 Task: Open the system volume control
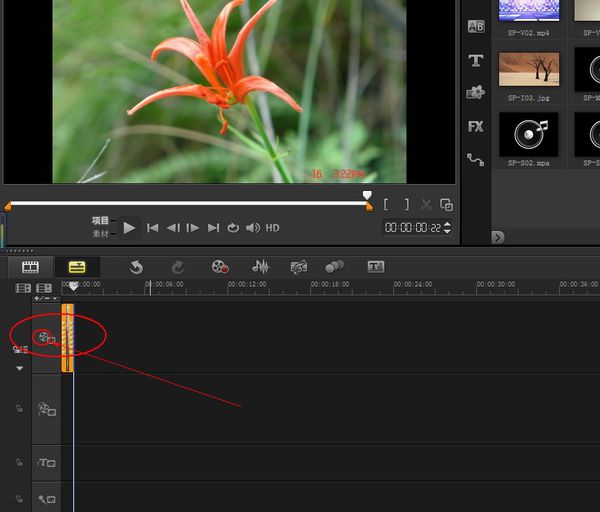coord(253,228)
